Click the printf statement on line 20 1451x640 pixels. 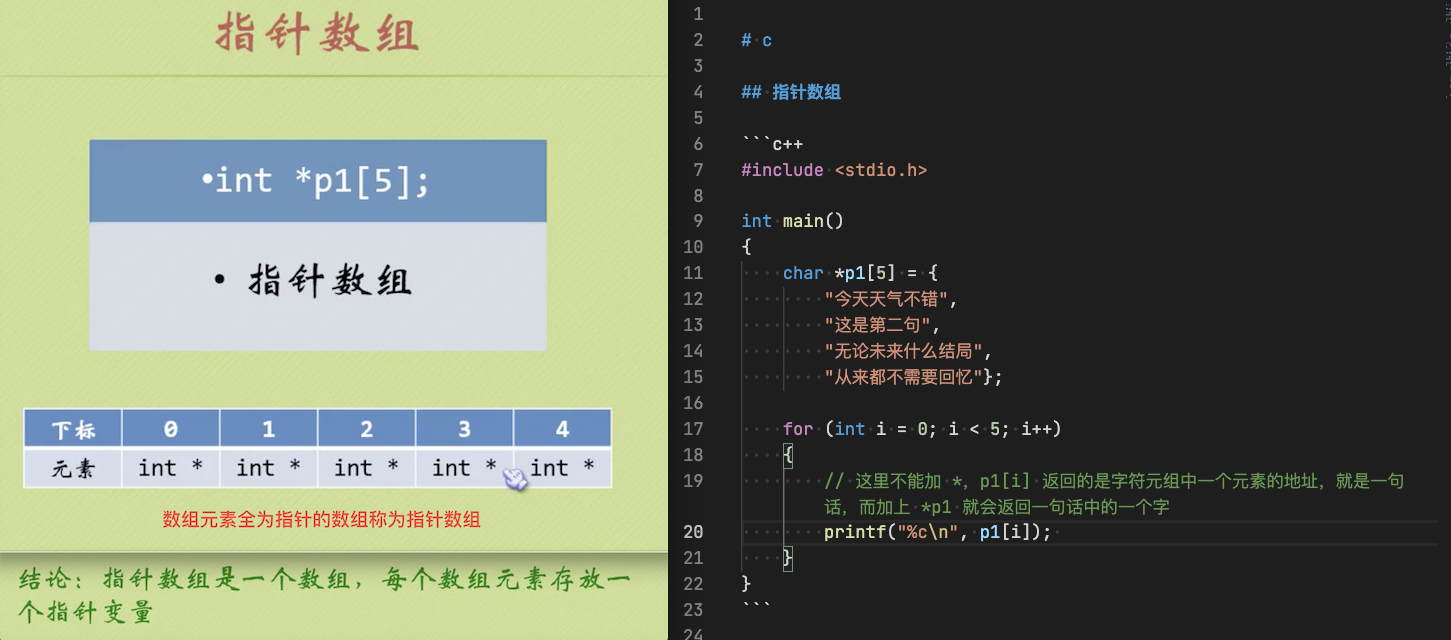pos(938,532)
